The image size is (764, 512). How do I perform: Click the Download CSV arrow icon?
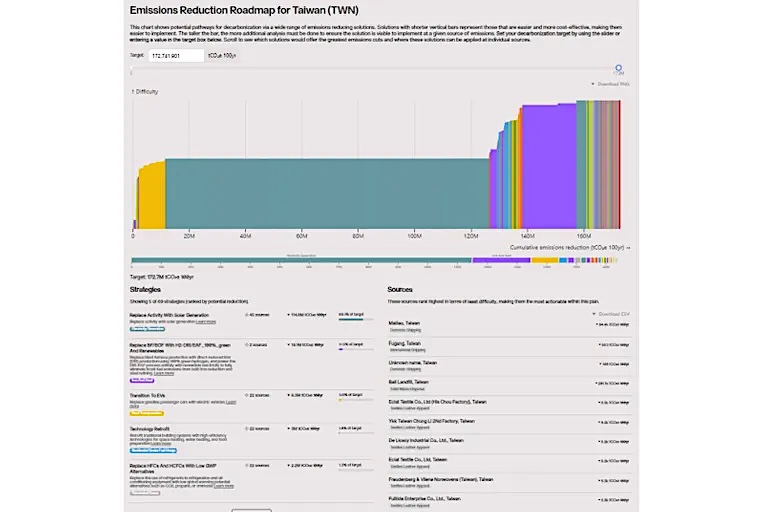[594, 314]
